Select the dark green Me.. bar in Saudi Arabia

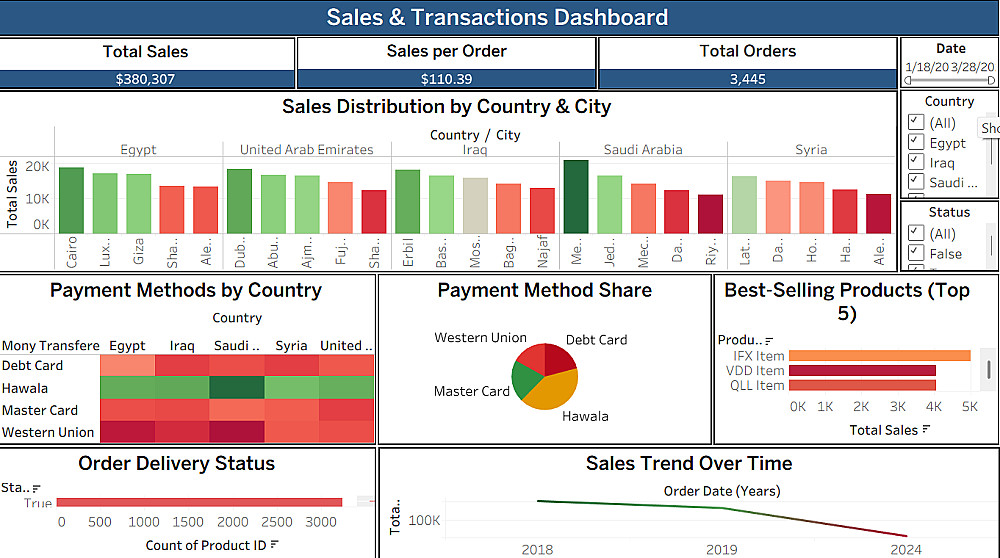pos(576,197)
